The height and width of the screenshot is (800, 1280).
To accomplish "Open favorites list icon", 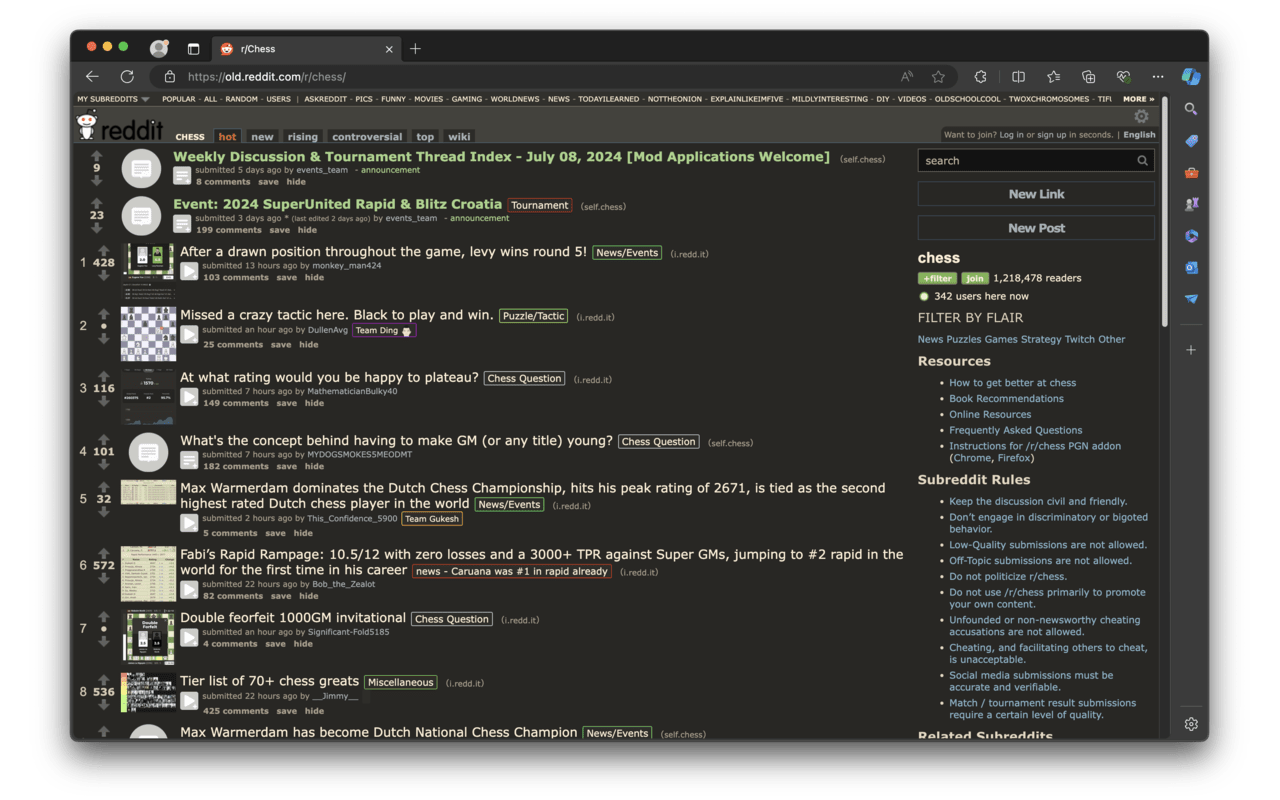I will coord(1054,76).
